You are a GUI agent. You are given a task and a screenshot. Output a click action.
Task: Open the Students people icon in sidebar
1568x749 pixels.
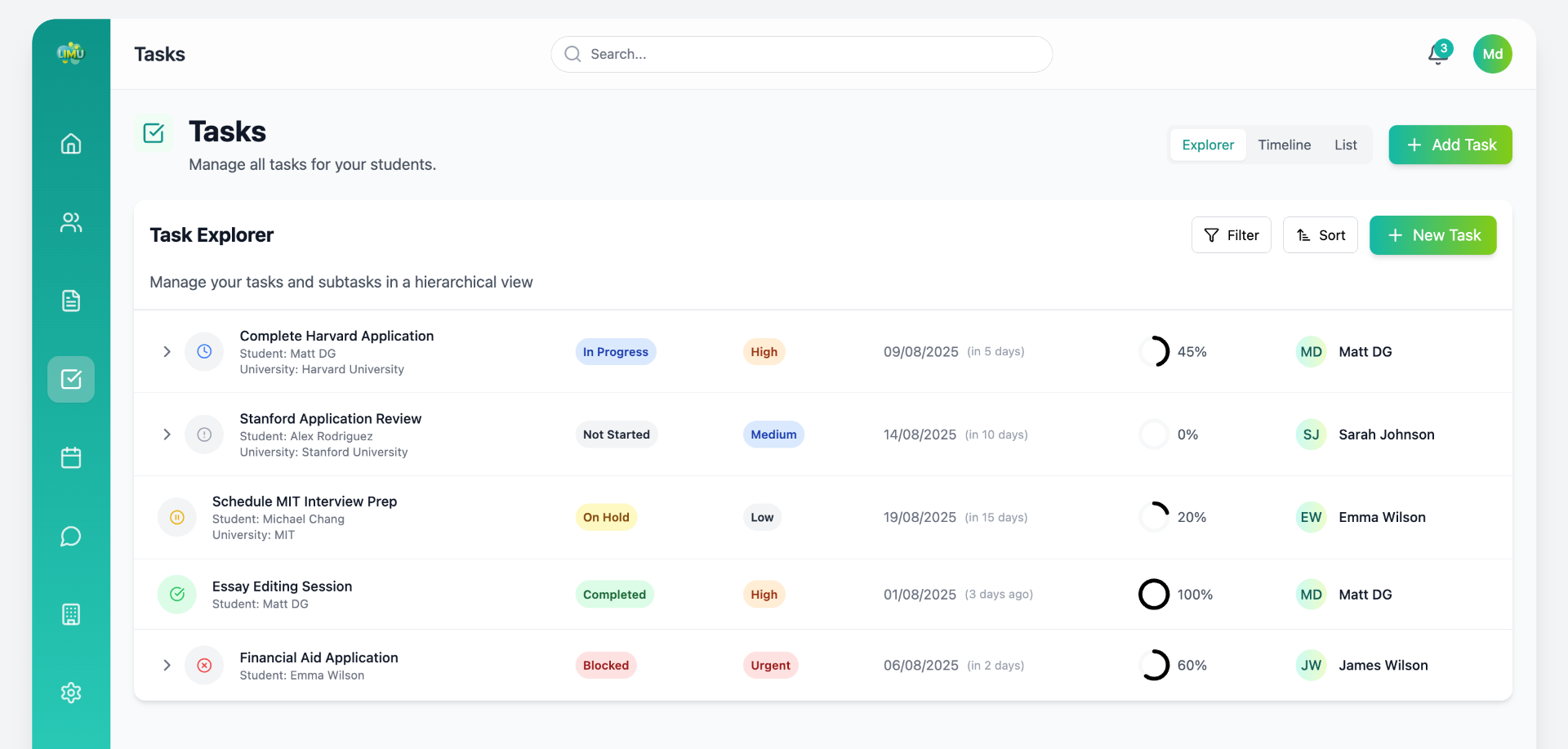71,222
